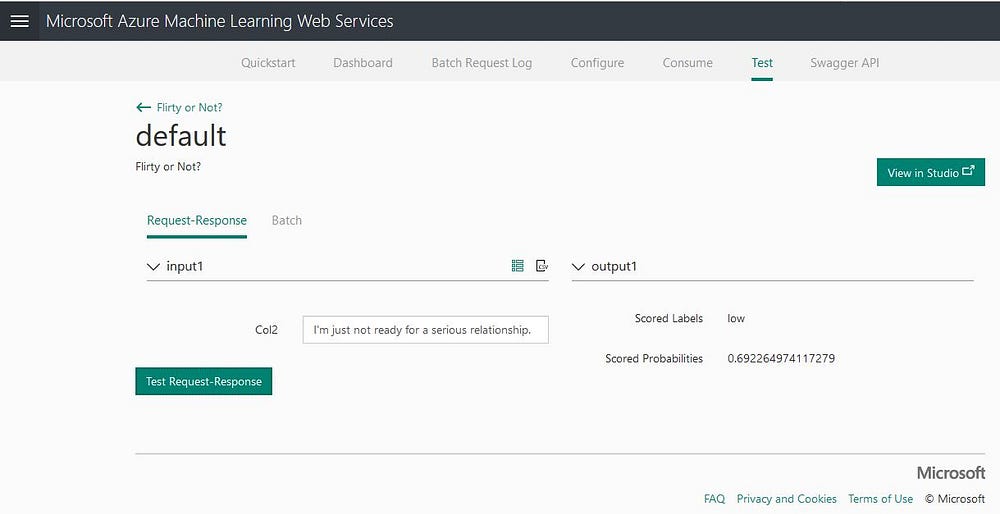This screenshot has width=1000, height=514.
Task: Click the Scored Probabilities label
Action: point(654,358)
